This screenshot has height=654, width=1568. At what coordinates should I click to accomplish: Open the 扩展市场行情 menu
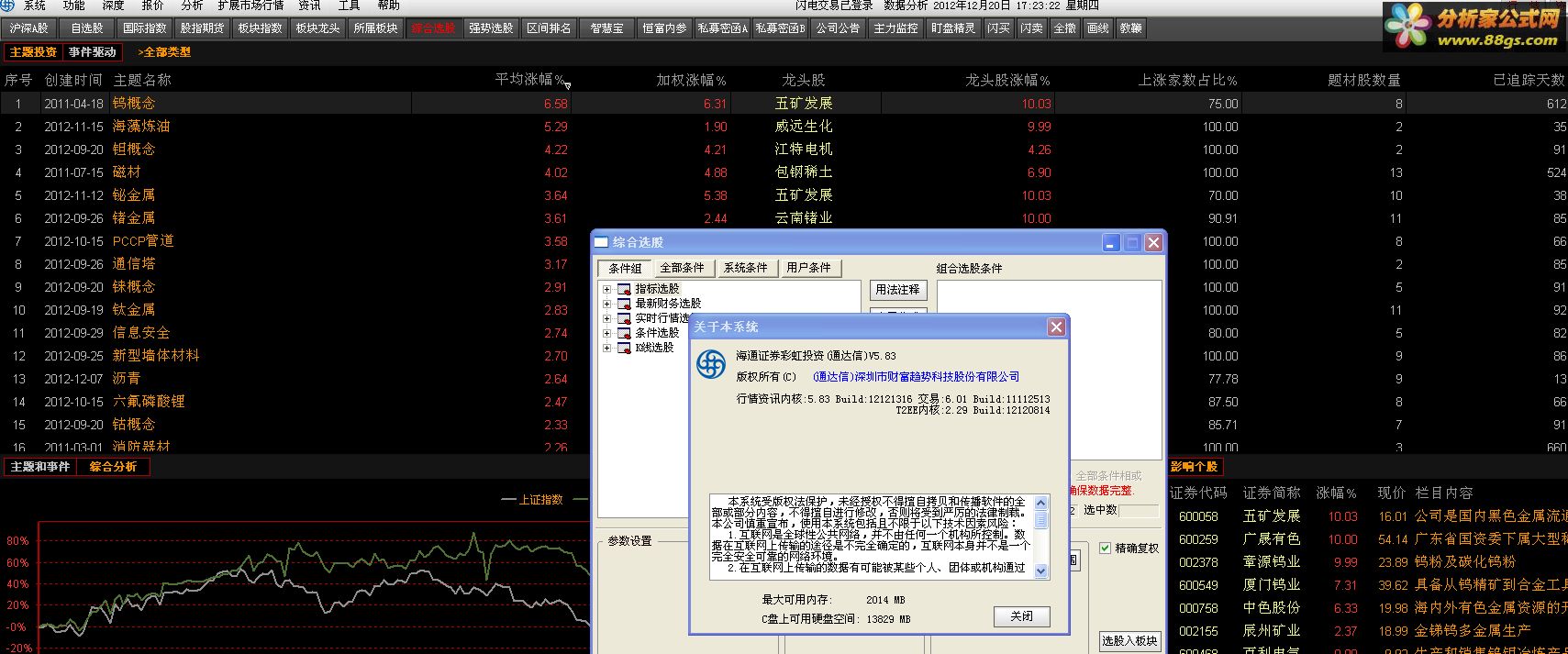point(250,6)
